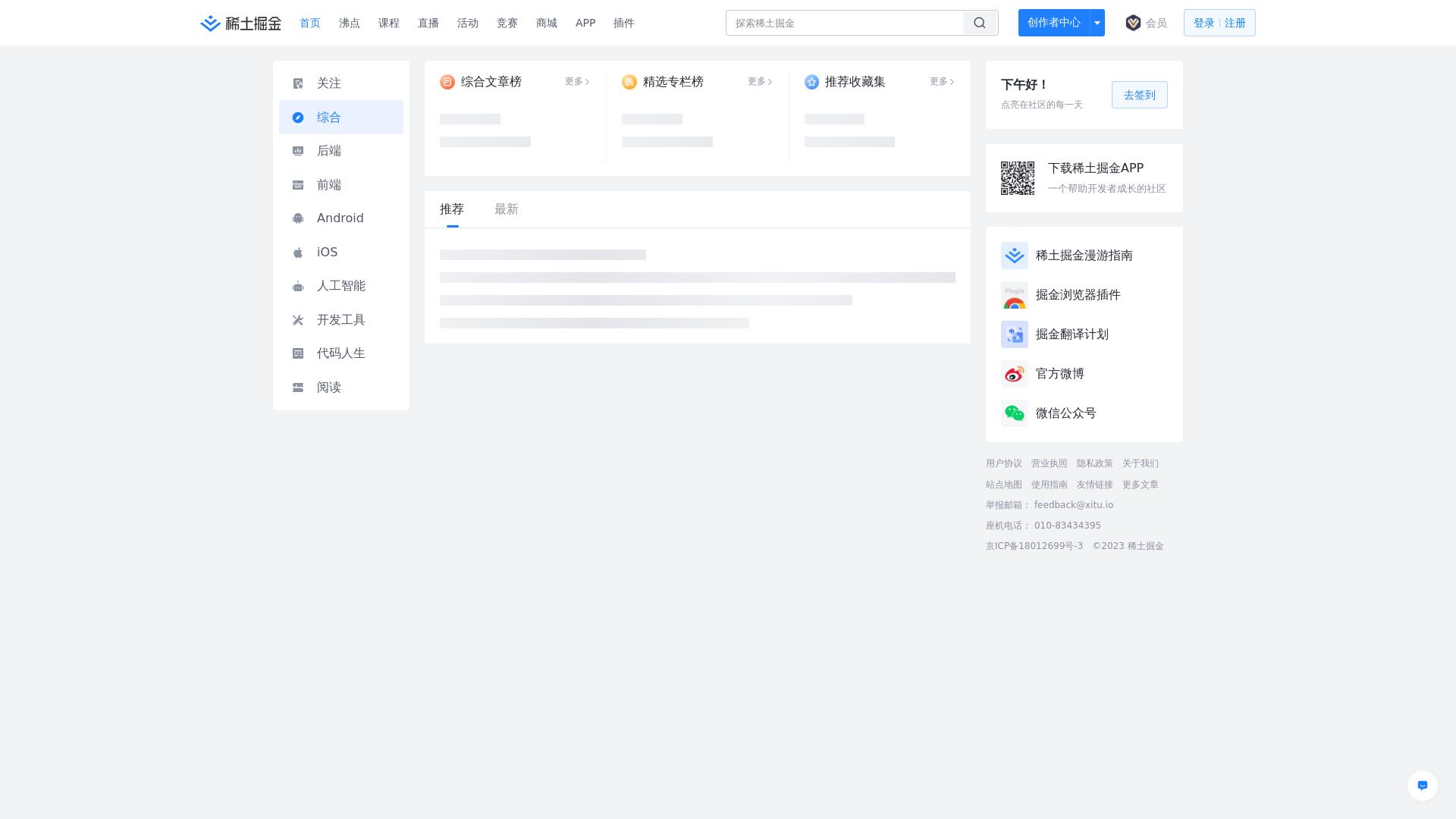Click the 综合 compass icon
The height and width of the screenshot is (819, 1456).
tap(298, 118)
